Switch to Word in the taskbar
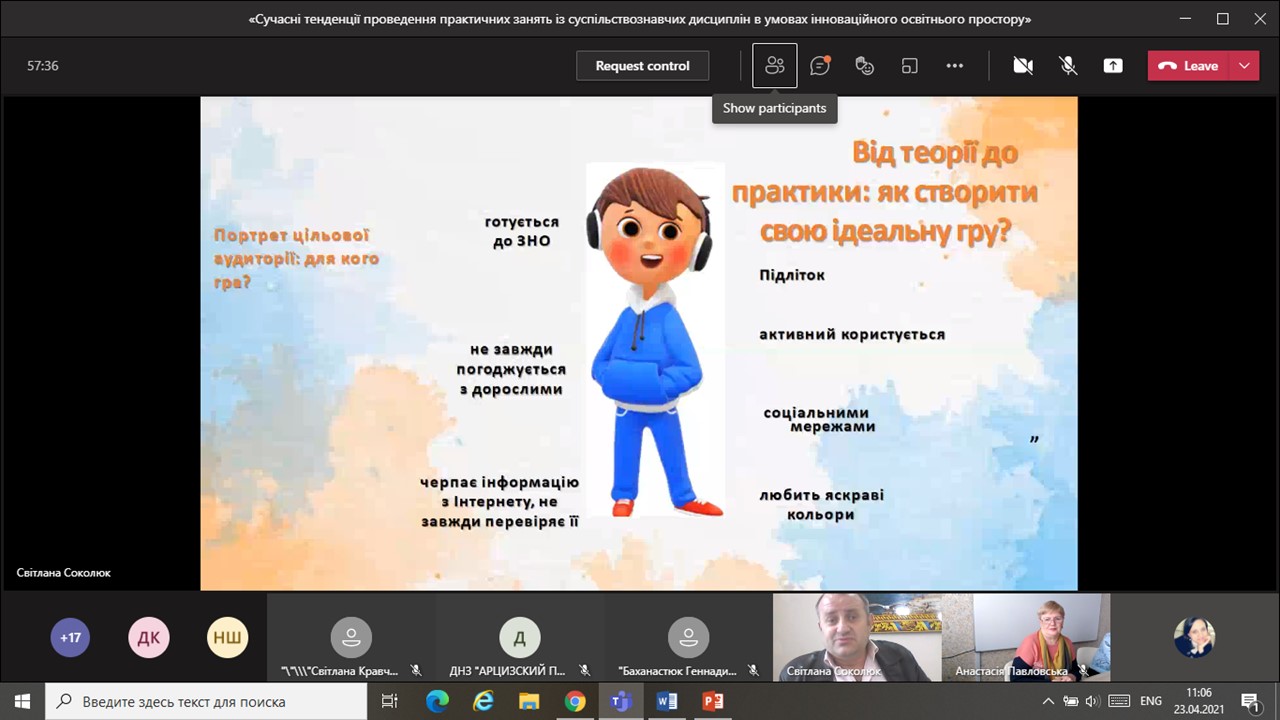The width and height of the screenshot is (1280, 720). (667, 701)
